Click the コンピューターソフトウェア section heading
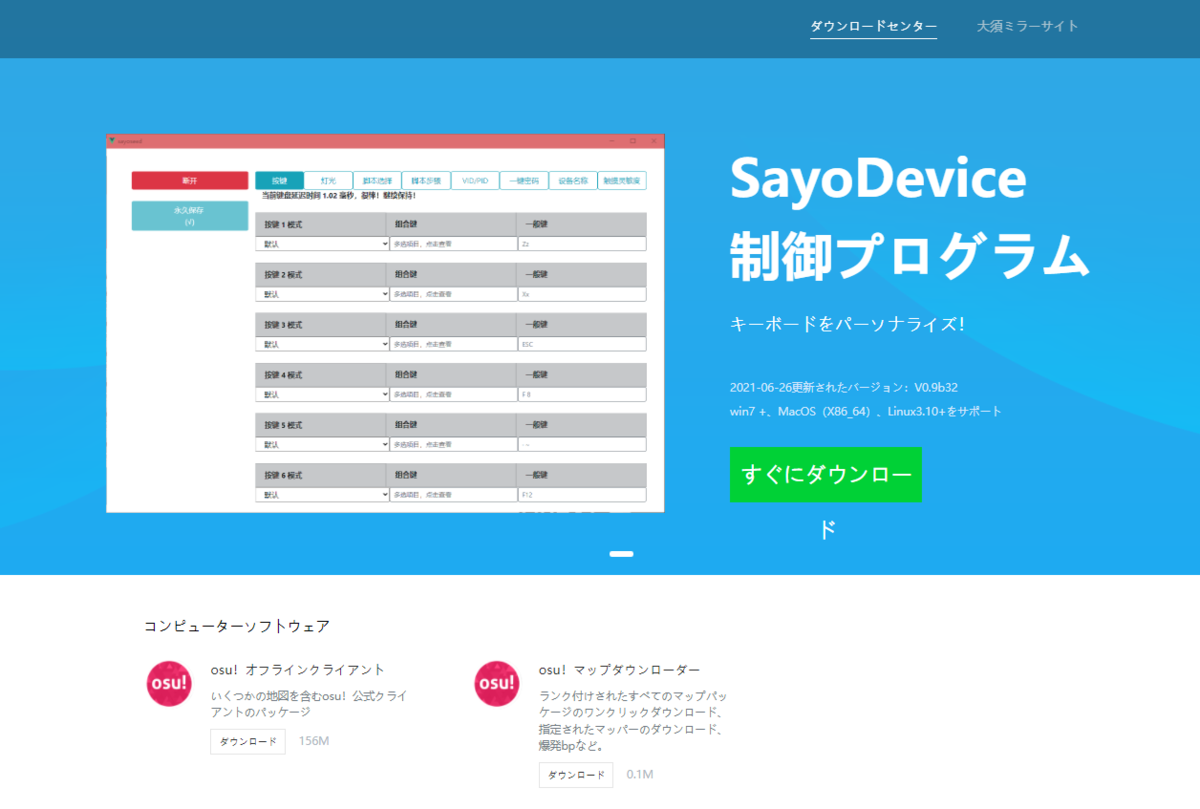 point(237,626)
